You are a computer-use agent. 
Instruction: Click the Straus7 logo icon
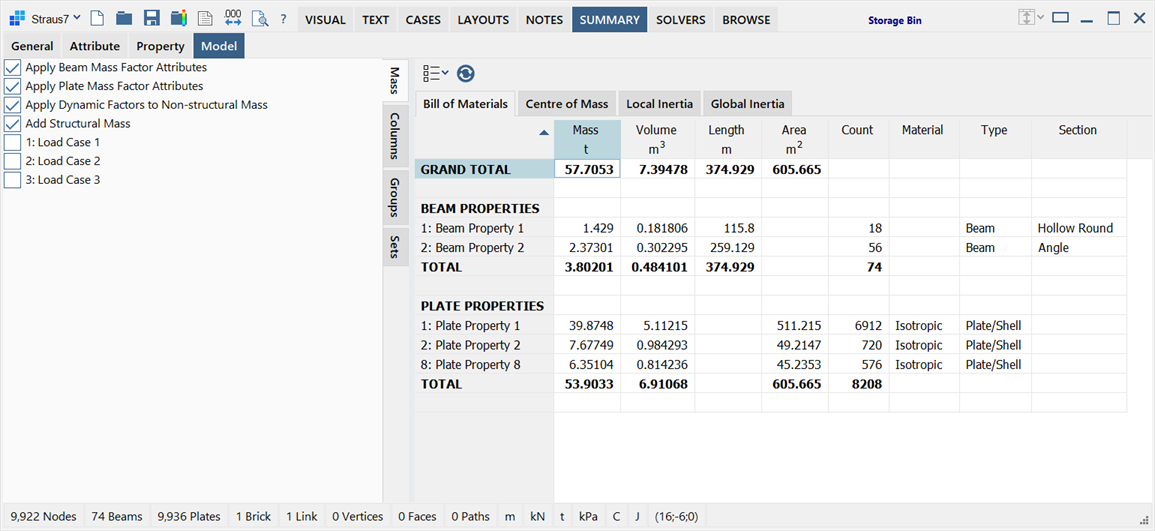click(x=16, y=19)
